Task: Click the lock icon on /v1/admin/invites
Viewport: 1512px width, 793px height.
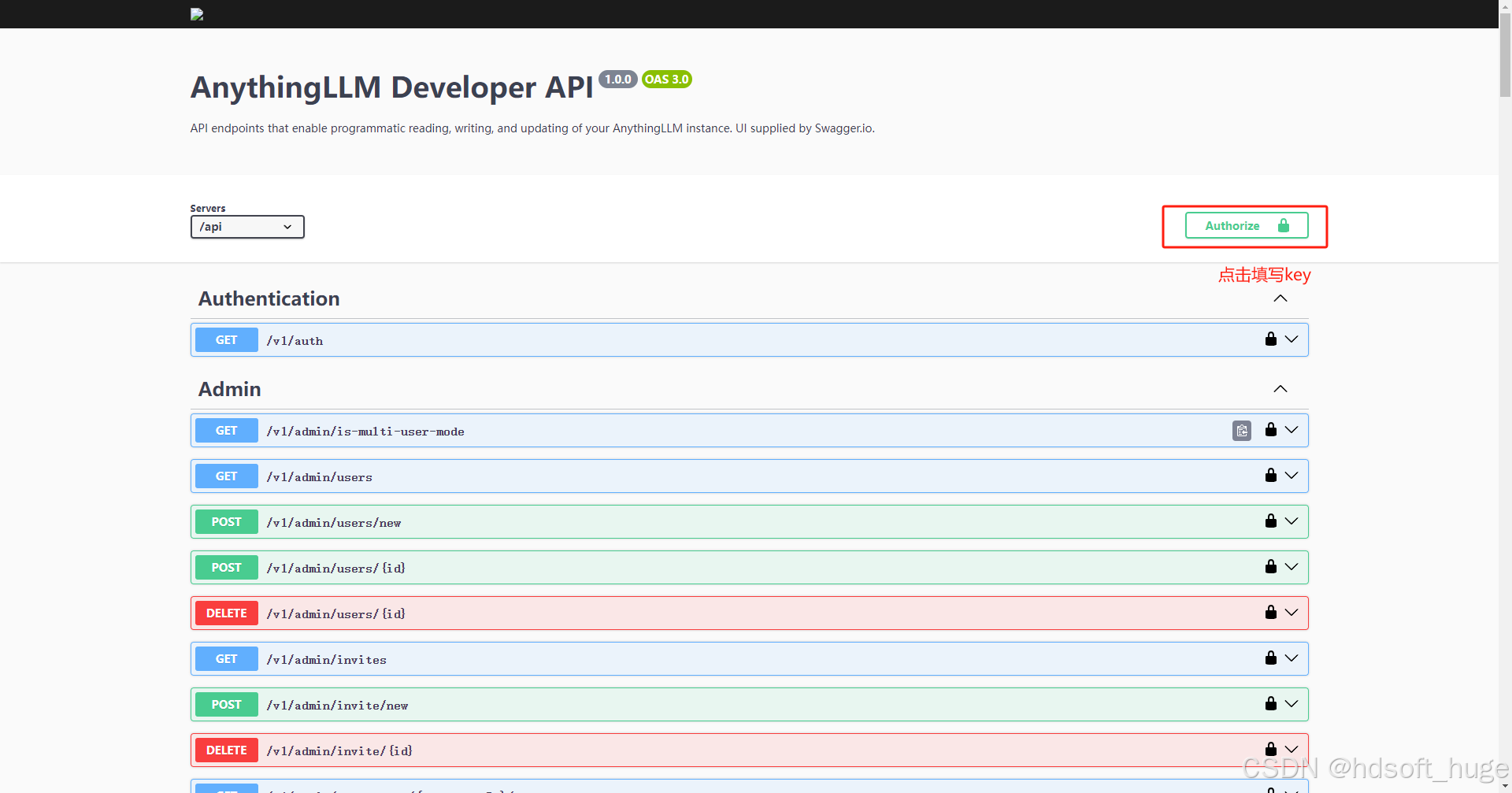Action: pyautogui.click(x=1270, y=658)
